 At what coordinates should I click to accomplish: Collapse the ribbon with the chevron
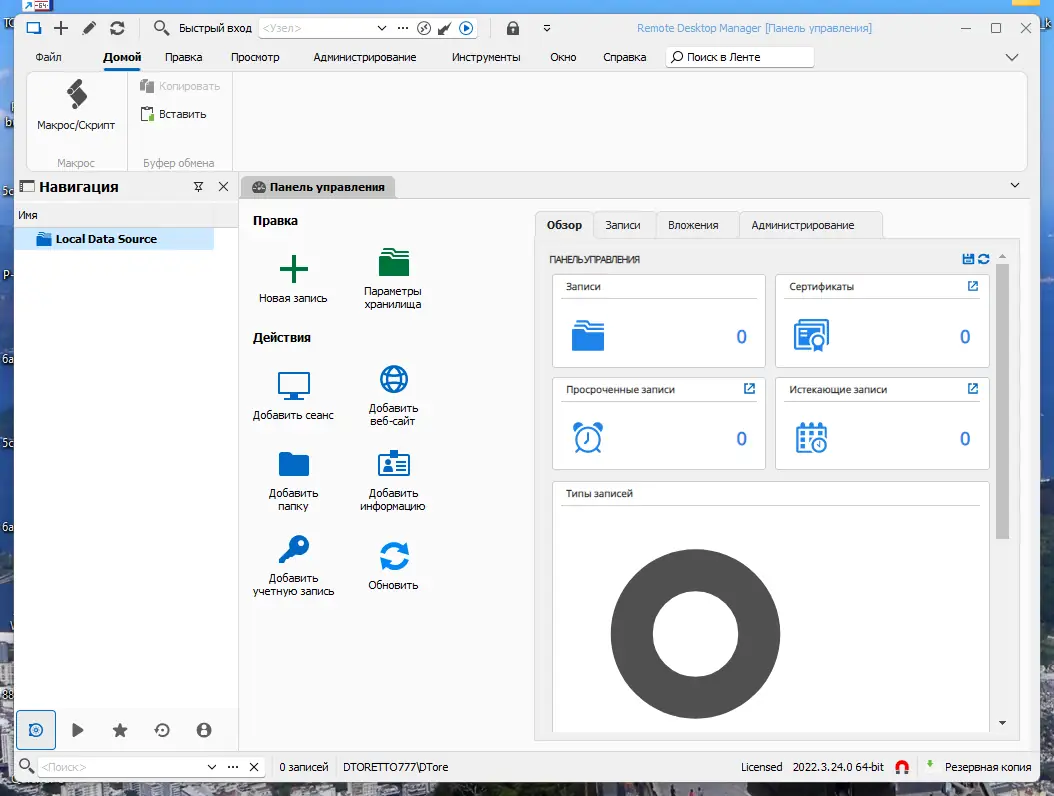click(1012, 57)
